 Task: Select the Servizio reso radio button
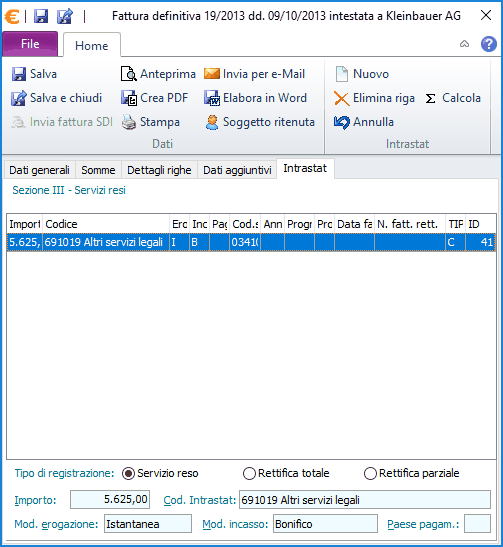click(128, 473)
